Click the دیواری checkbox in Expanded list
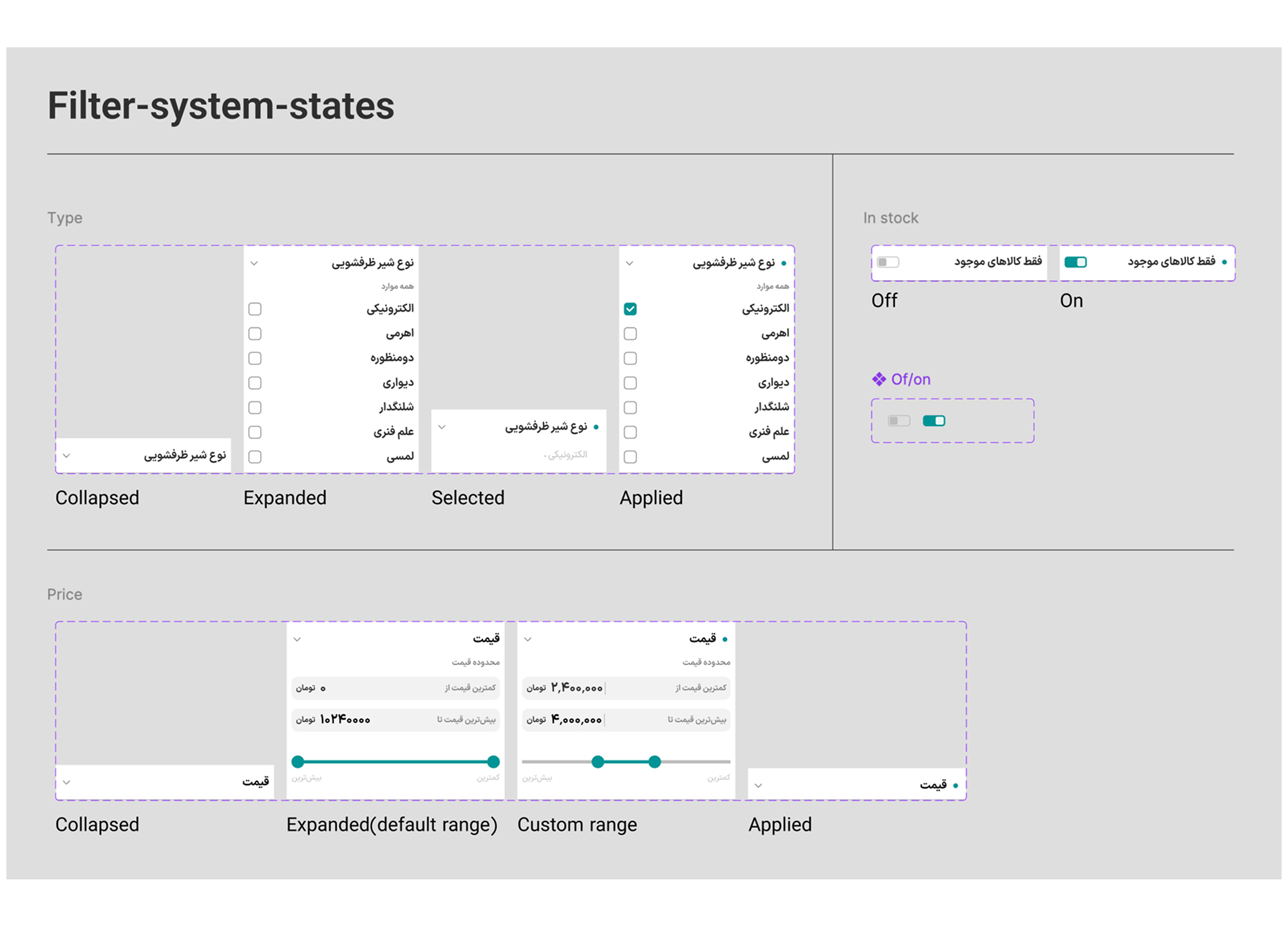The width and height of the screenshot is (1288, 927). 255,383
